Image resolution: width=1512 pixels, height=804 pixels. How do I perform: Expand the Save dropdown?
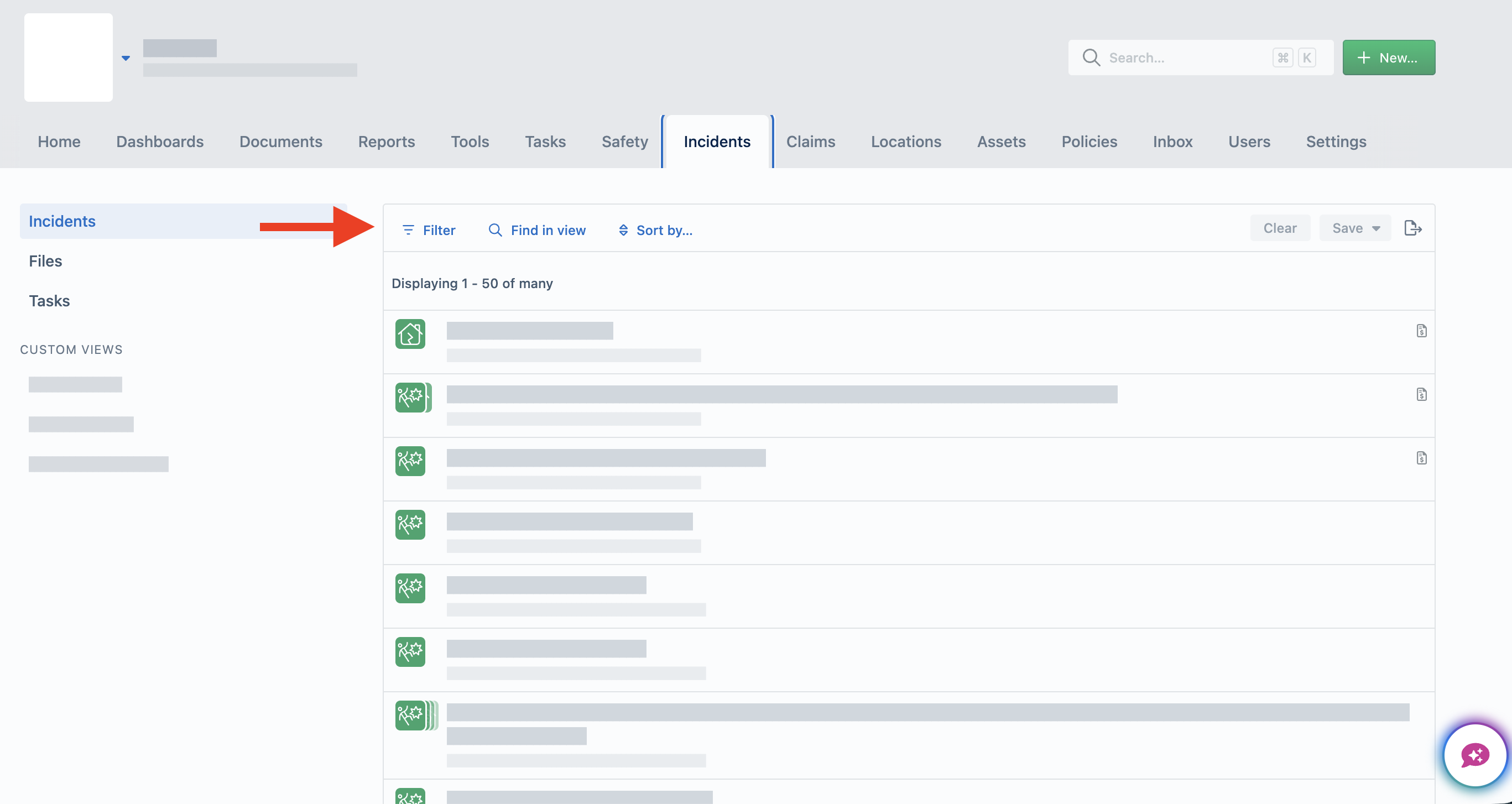pyautogui.click(x=1355, y=228)
